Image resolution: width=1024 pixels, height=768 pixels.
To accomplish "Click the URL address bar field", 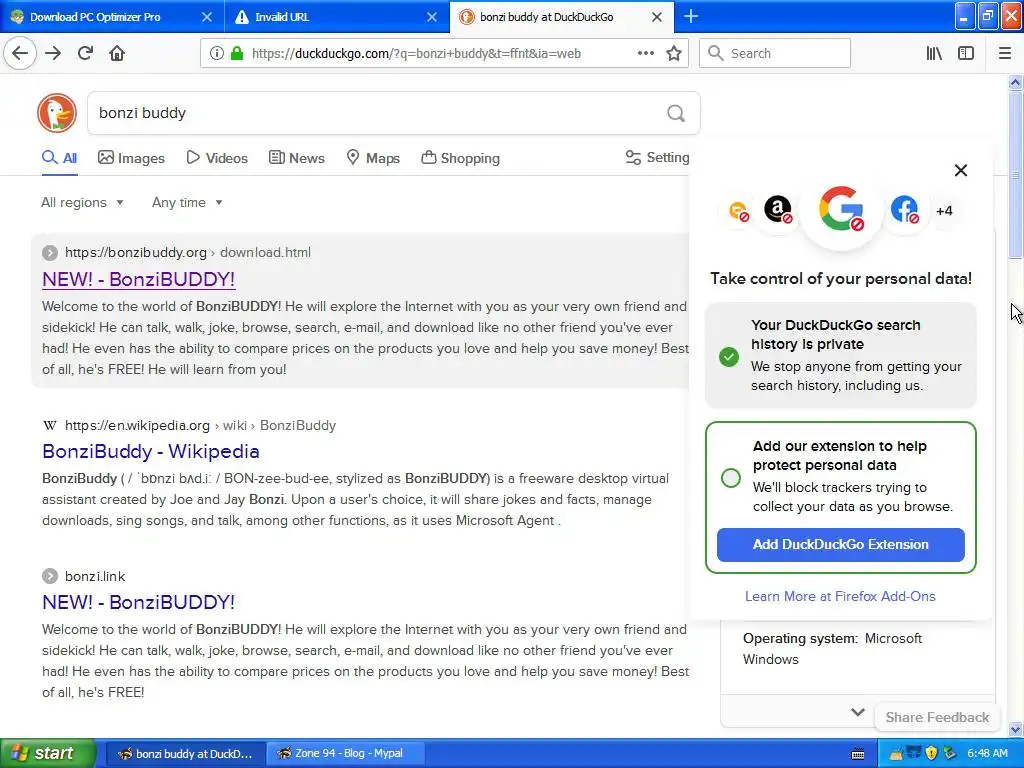I will (444, 54).
